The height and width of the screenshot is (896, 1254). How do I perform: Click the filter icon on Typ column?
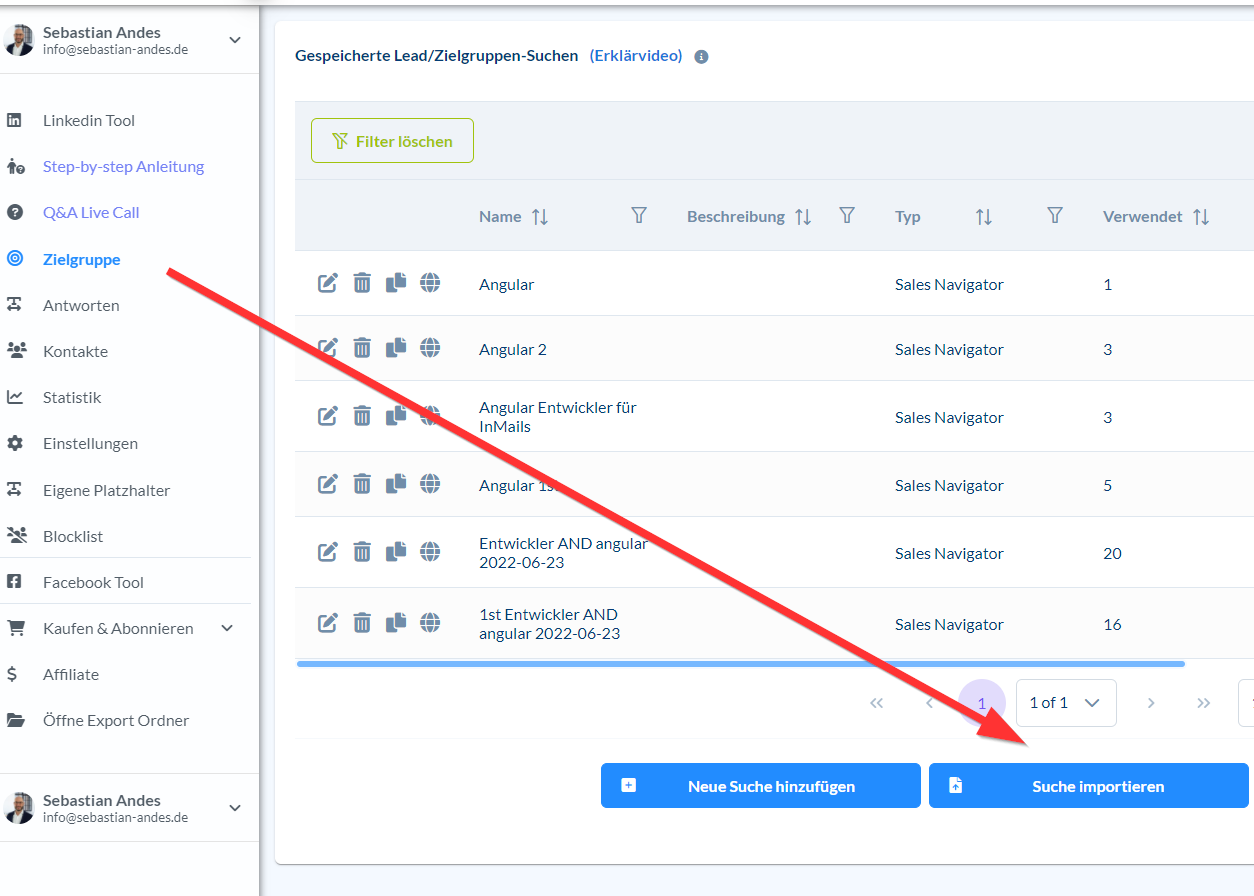click(1054, 216)
